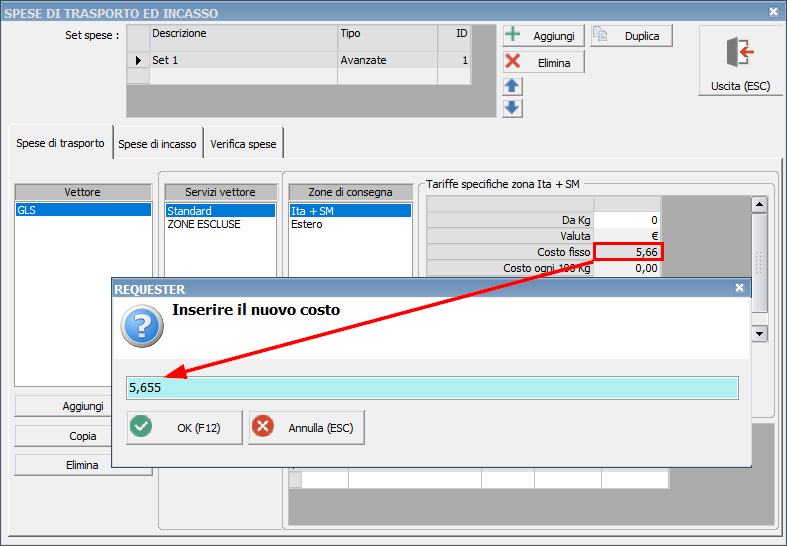
Task: Click the Da Kg value 0
Action: pos(627,220)
